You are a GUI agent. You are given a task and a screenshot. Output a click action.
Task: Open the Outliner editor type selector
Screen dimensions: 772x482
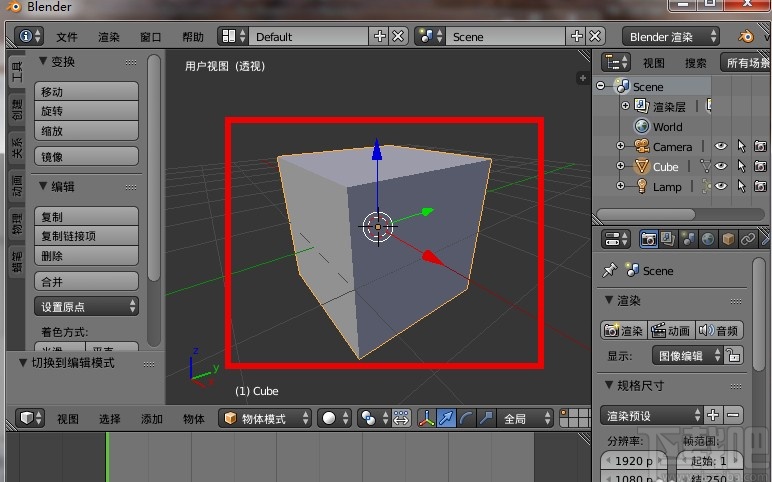(616, 63)
